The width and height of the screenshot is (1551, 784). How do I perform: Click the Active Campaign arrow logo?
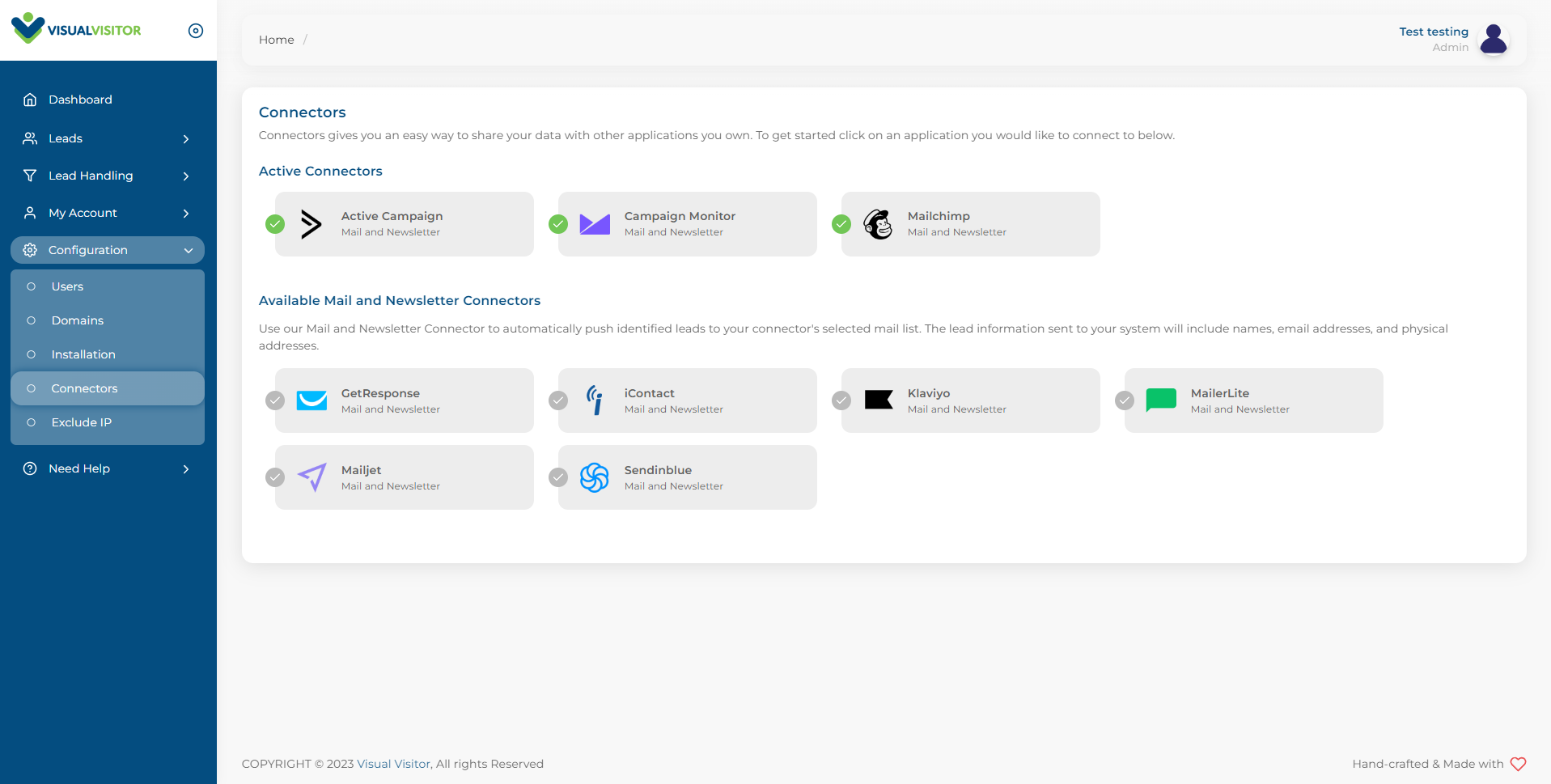[x=311, y=224]
